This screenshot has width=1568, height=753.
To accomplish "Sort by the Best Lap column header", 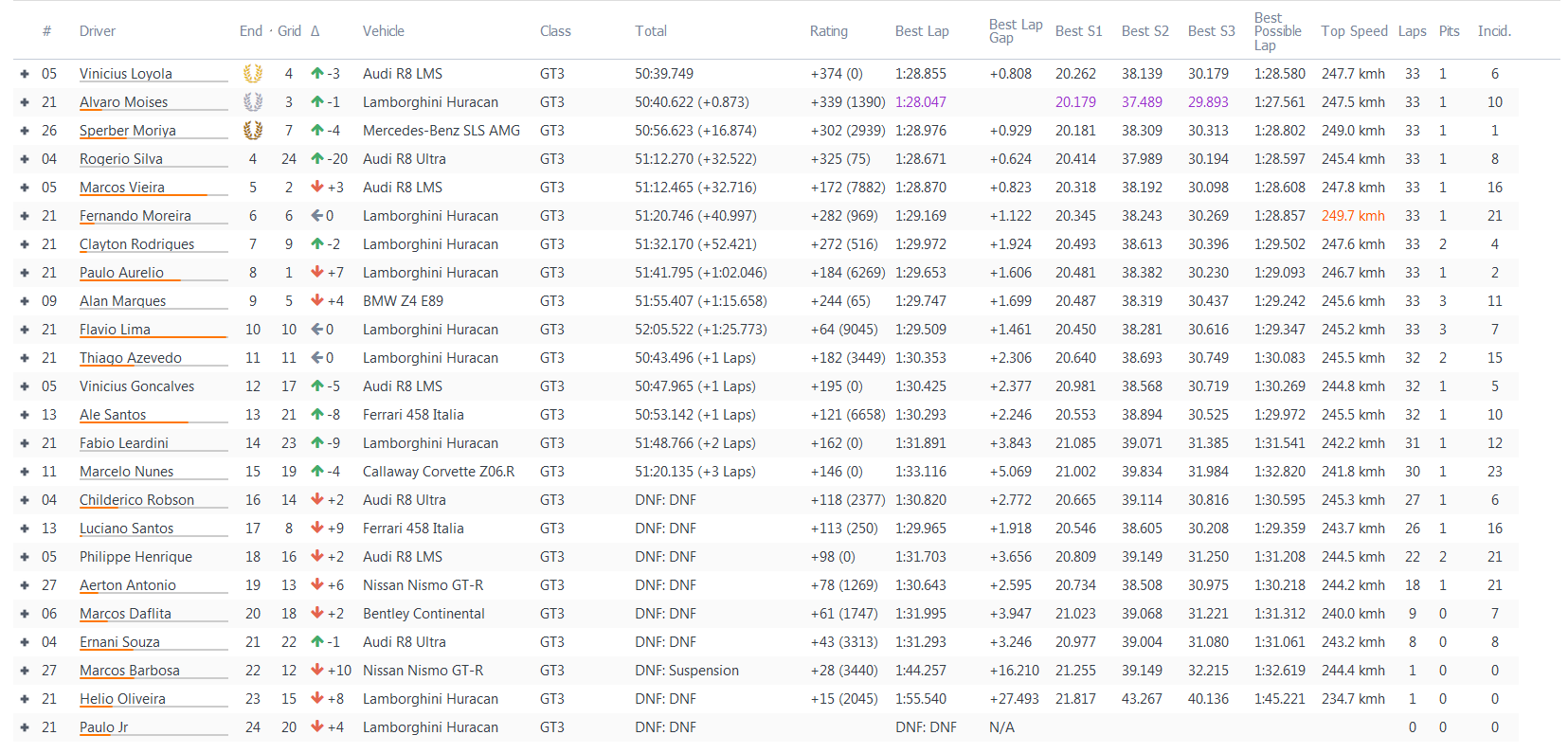I will (x=922, y=31).
